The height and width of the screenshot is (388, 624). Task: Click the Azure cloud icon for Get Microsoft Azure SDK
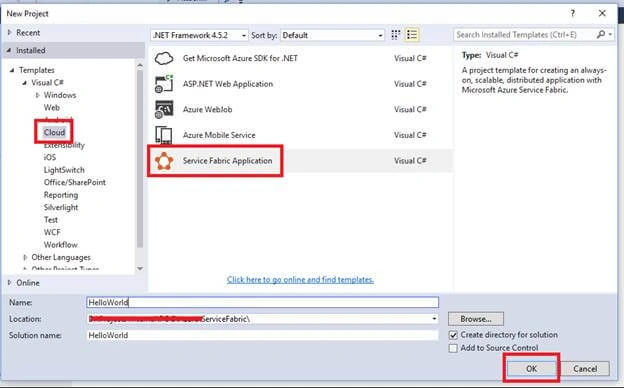[164, 58]
